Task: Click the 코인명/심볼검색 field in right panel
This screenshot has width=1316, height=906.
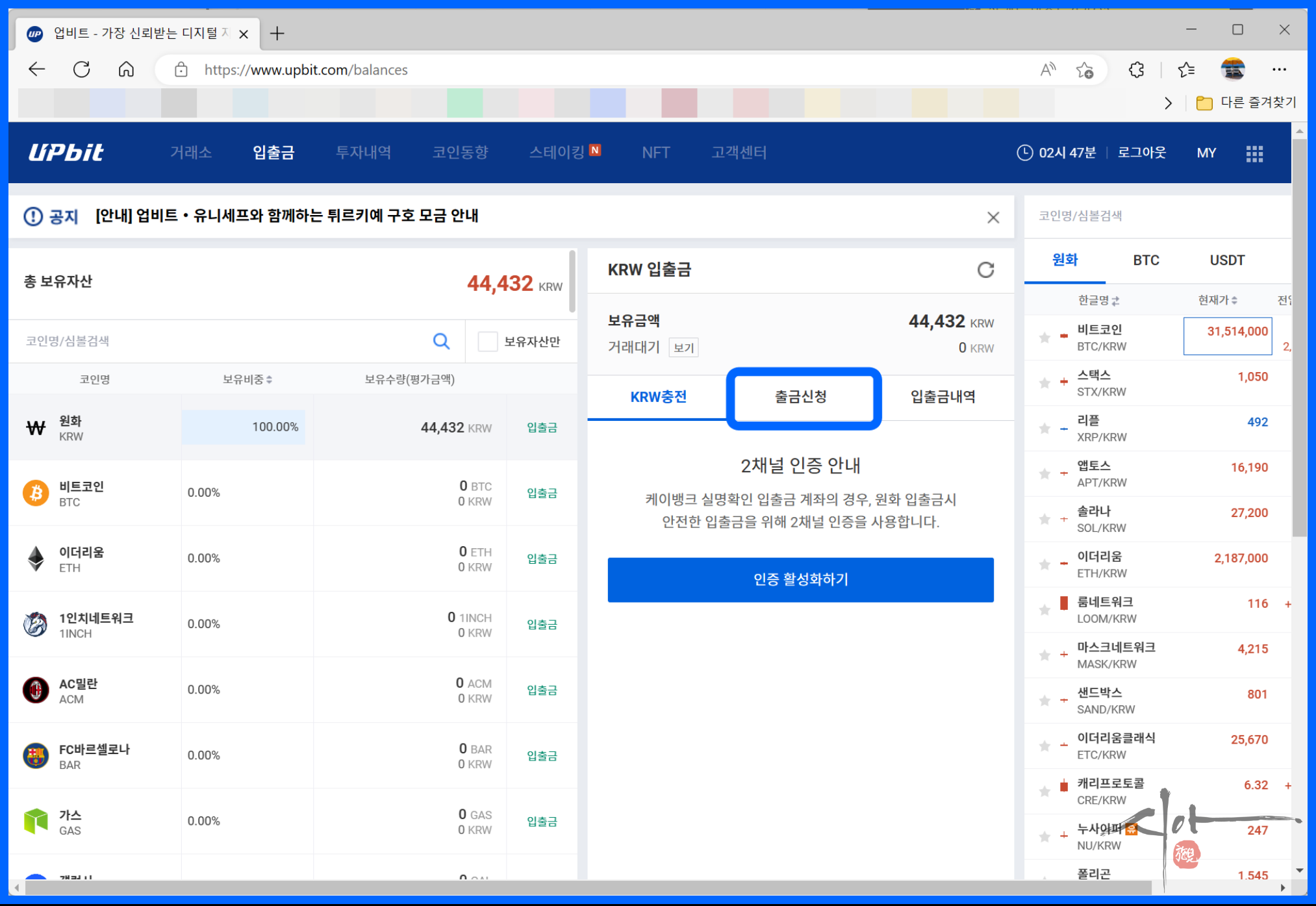Action: (x=1143, y=216)
